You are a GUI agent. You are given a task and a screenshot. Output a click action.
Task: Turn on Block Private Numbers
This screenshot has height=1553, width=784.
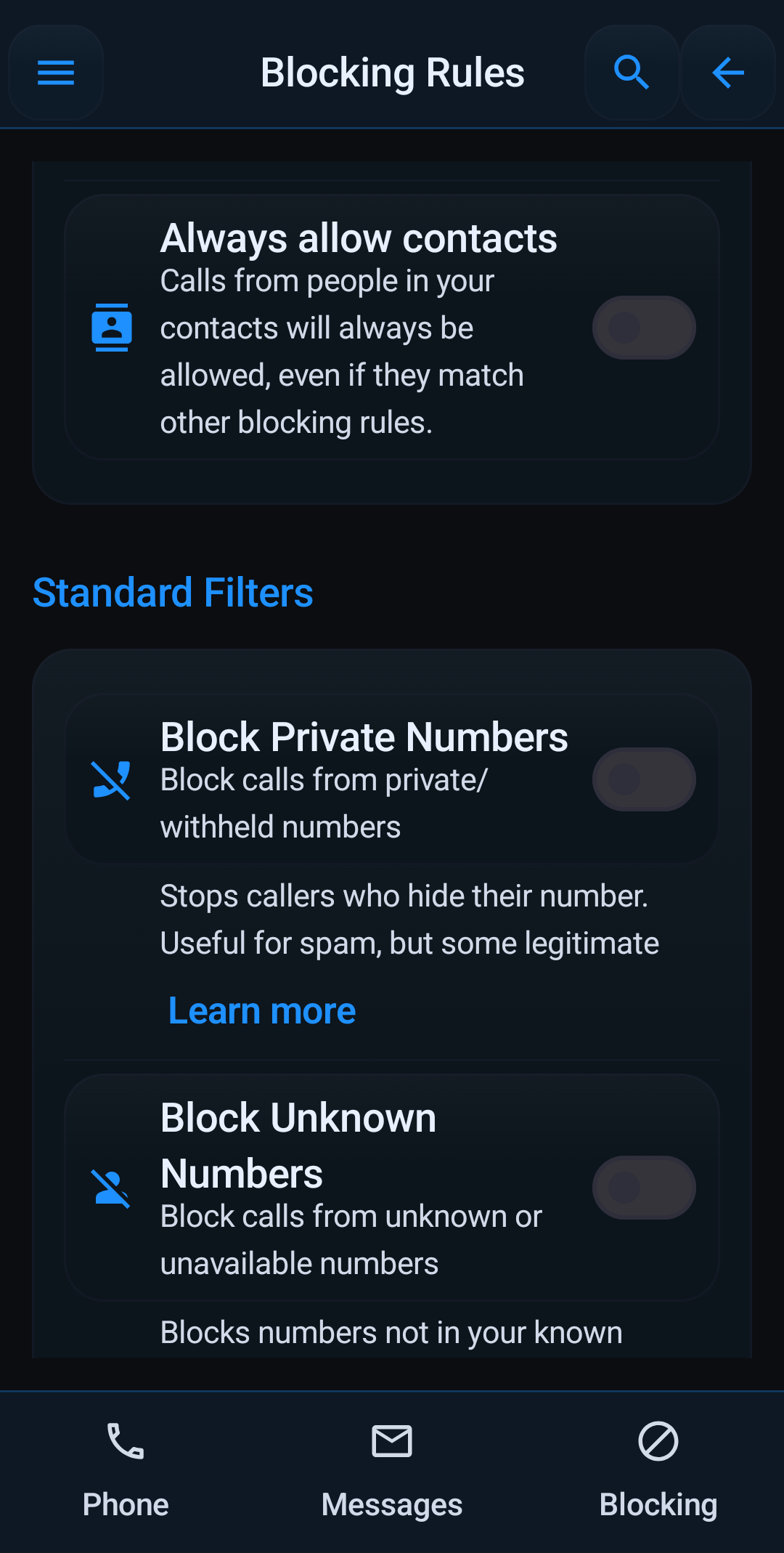coord(643,779)
